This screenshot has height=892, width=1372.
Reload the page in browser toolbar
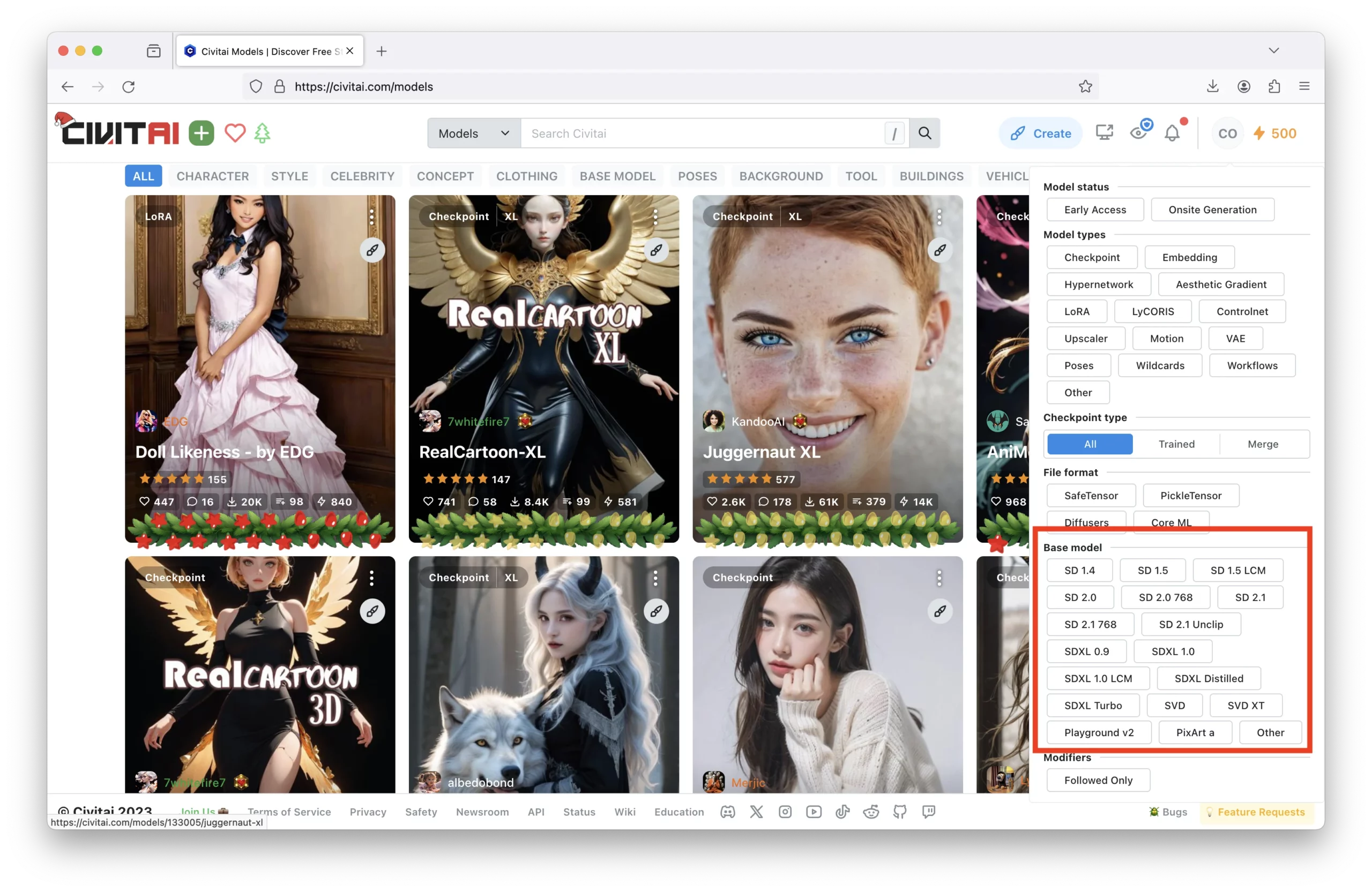(129, 86)
